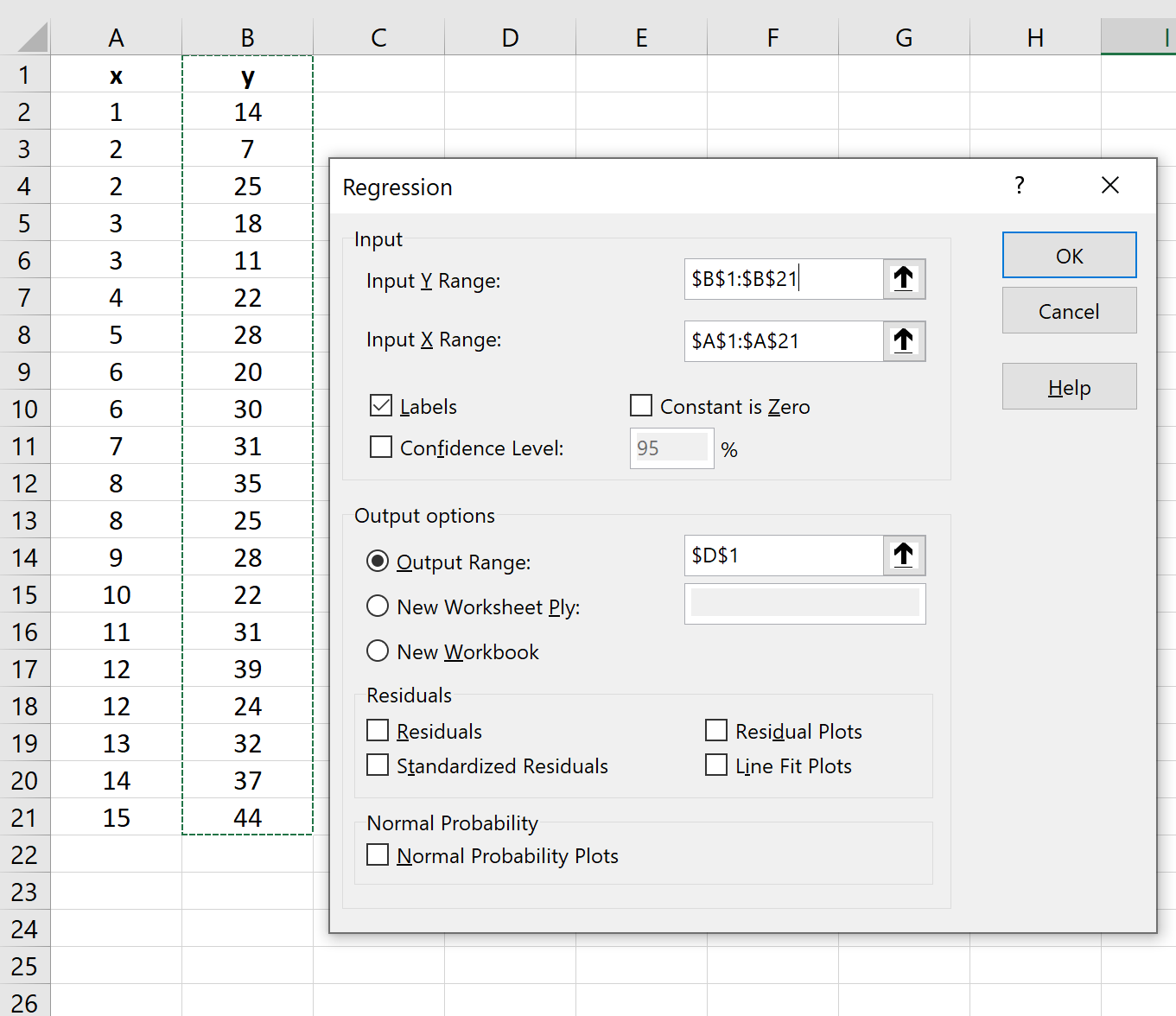Screen dimensions: 1176x1016
Task: Collapse the Output Range selector
Action: pyautogui.click(x=904, y=556)
